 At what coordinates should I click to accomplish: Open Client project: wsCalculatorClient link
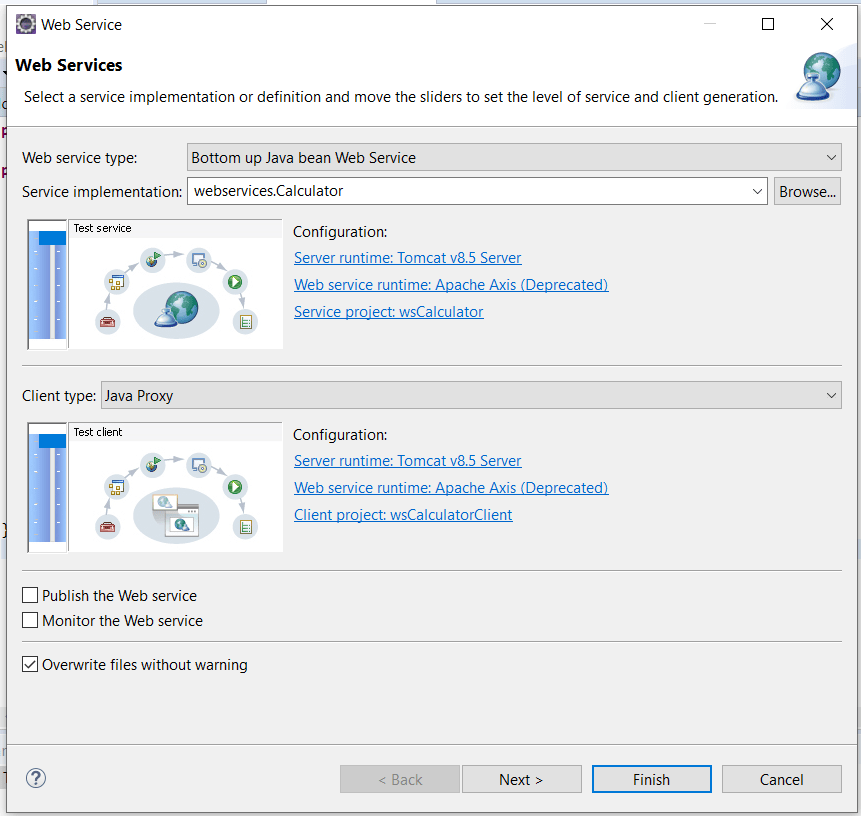403,515
